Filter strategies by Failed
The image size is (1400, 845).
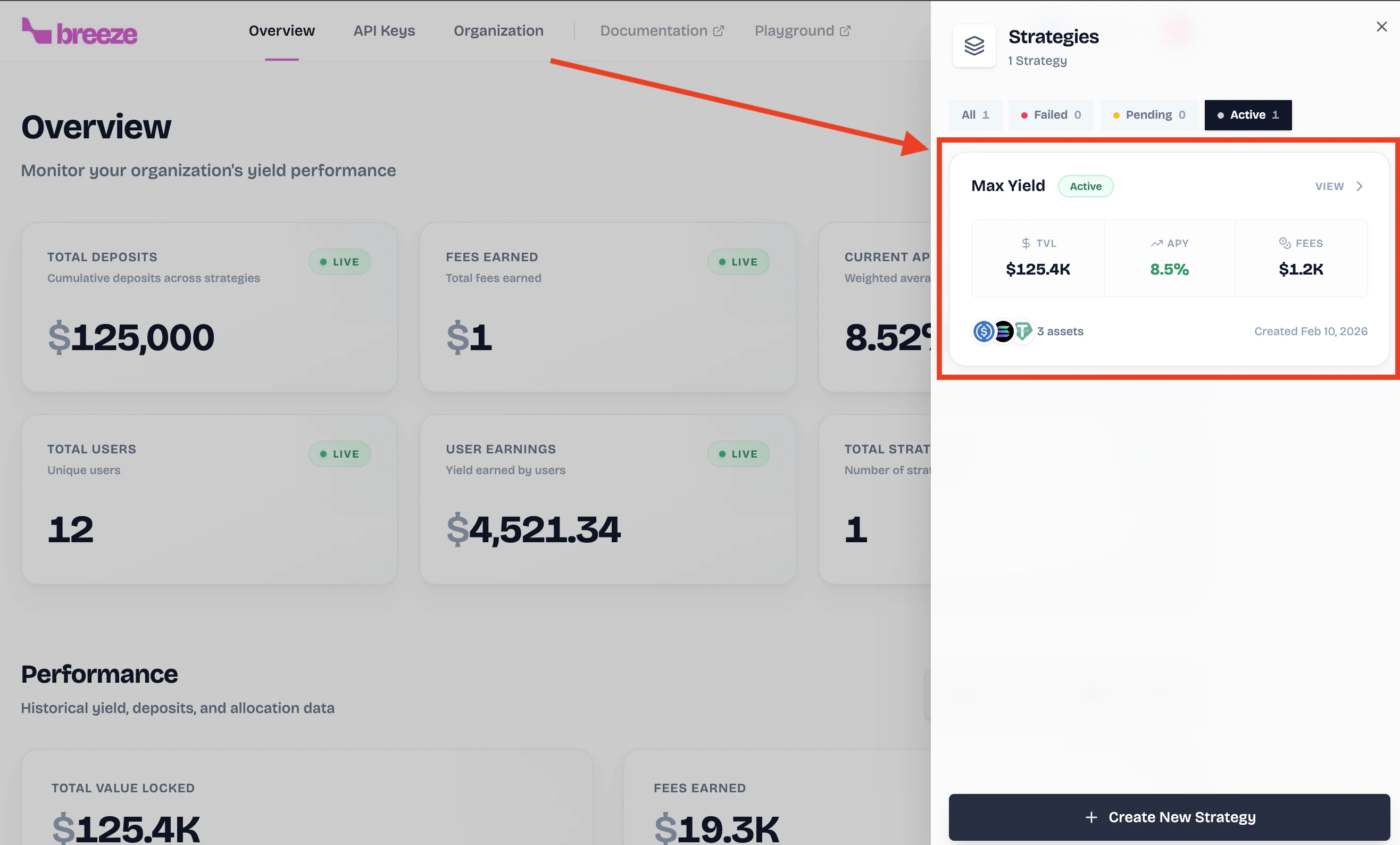pyautogui.click(x=1051, y=115)
